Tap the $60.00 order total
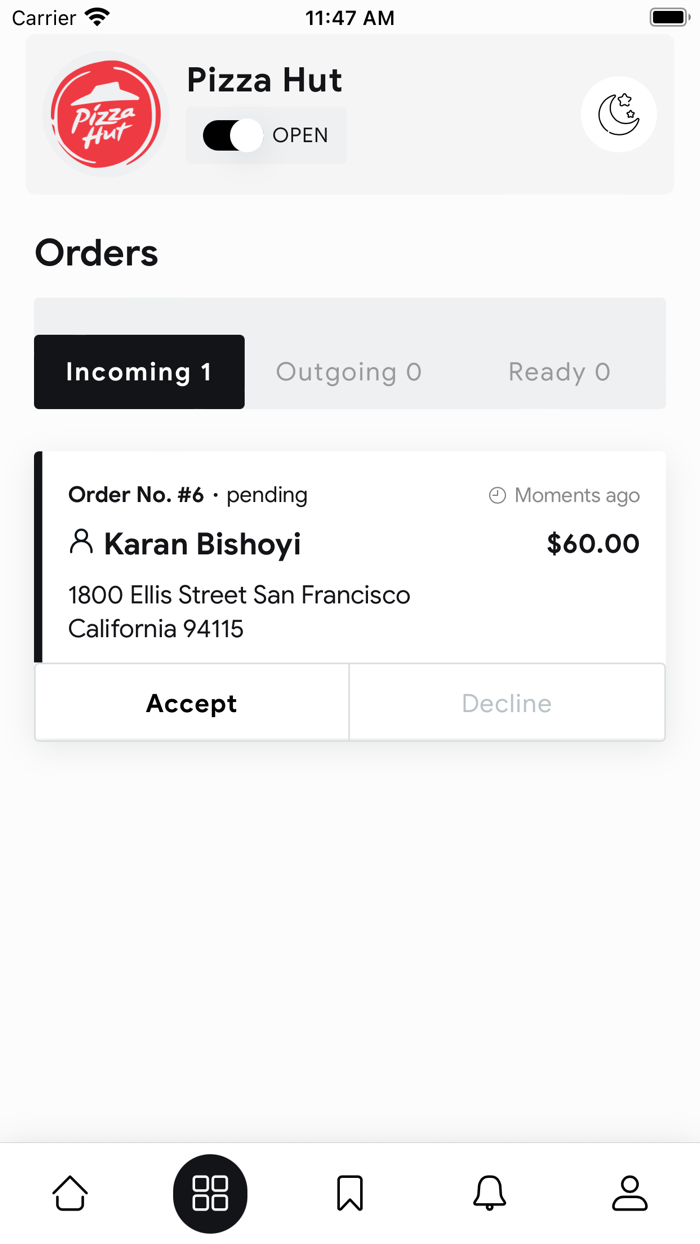The height and width of the screenshot is (1244, 700). click(x=593, y=544)
